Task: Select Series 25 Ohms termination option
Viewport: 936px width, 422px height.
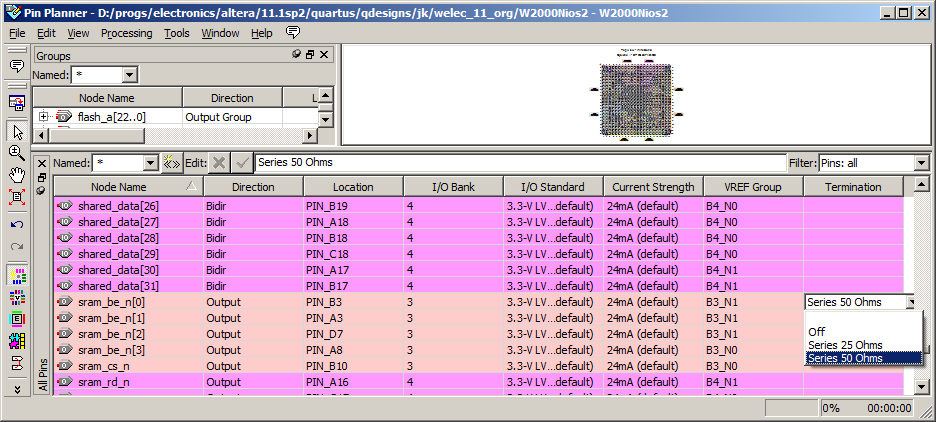Action: coord(845,345)
